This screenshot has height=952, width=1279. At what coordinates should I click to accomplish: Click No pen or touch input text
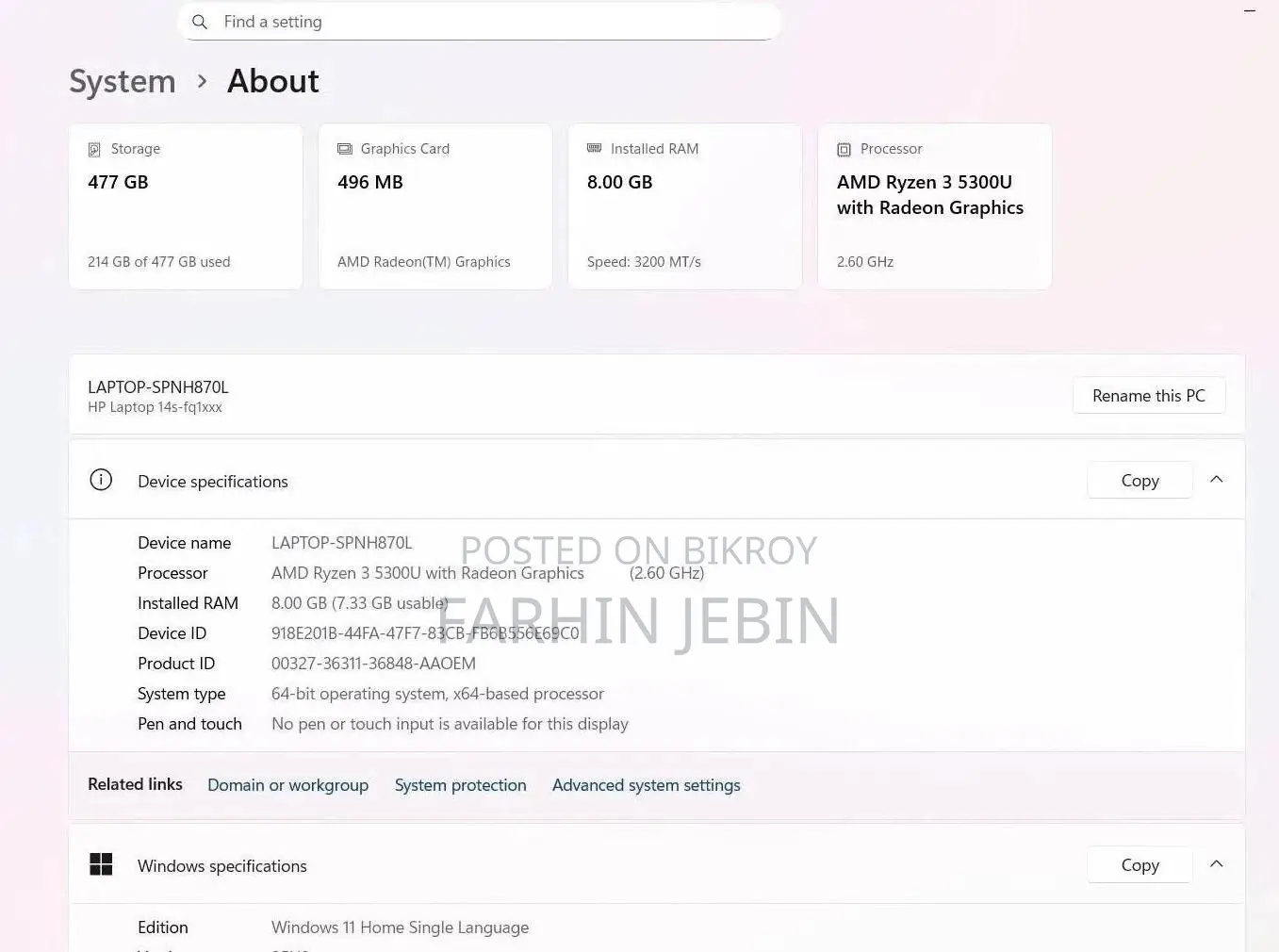(450, 724)
